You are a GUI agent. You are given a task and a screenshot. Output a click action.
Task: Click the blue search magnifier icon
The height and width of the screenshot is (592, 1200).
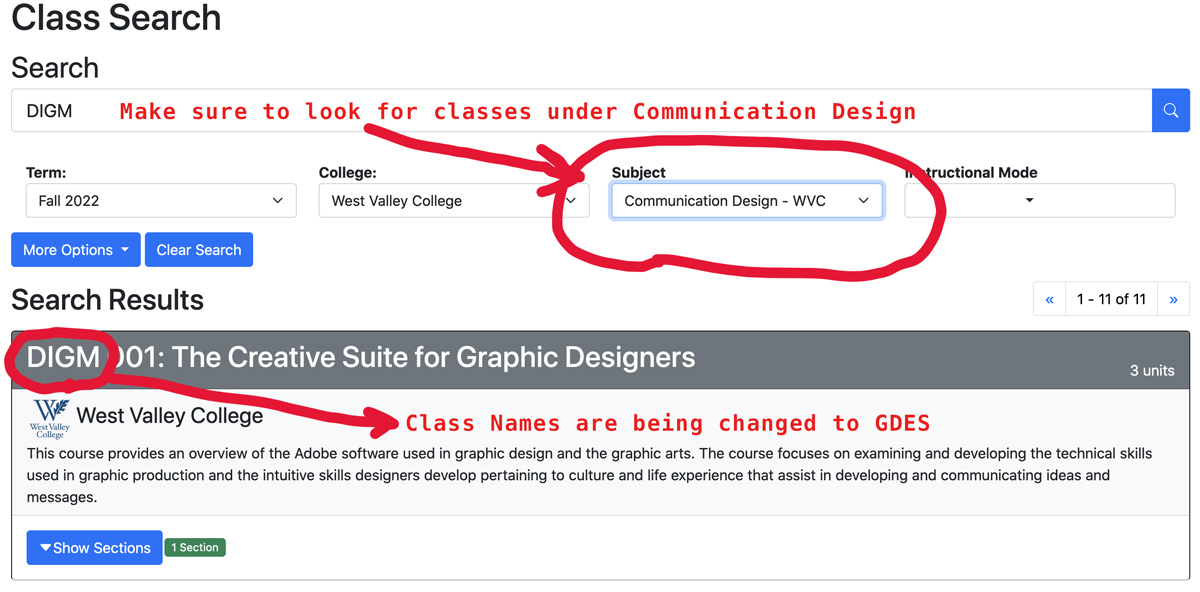click(1170, 110)
